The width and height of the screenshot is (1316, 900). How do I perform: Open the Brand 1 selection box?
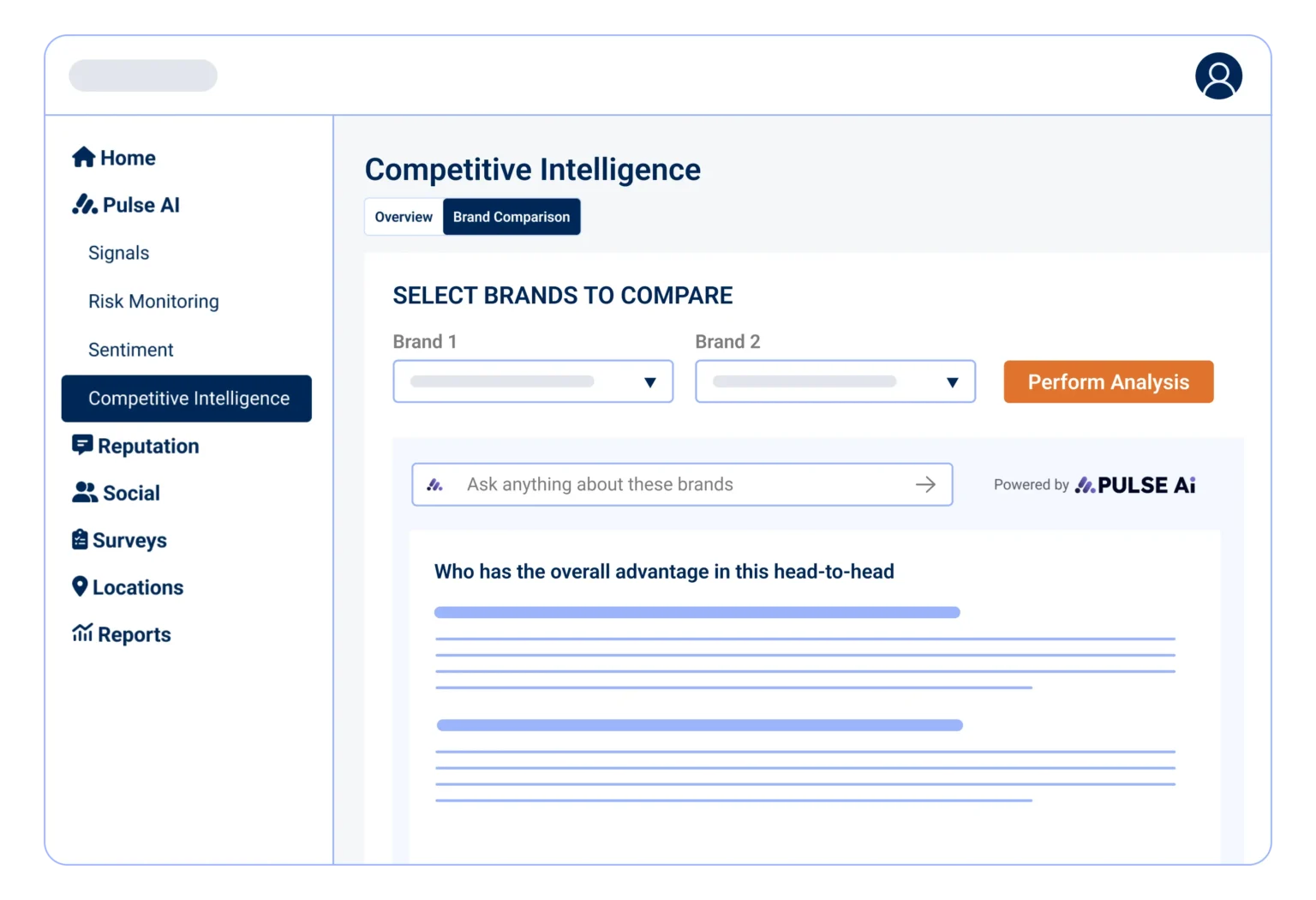coord(514,382)
